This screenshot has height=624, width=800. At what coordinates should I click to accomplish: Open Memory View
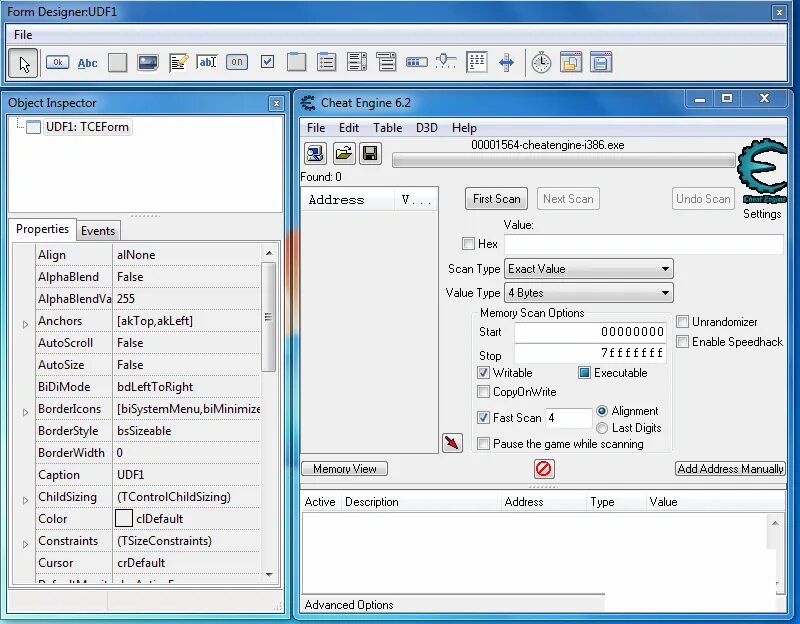[345, 468]
